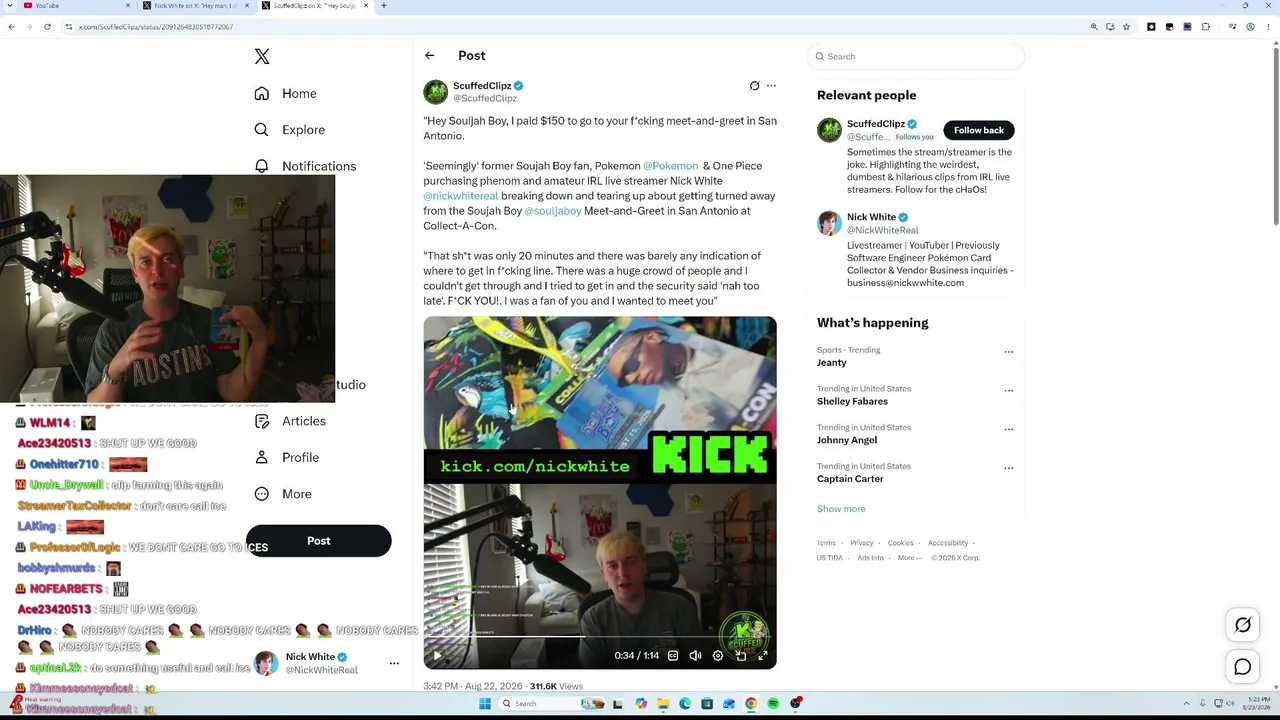Play the paused video

[437, 656]
